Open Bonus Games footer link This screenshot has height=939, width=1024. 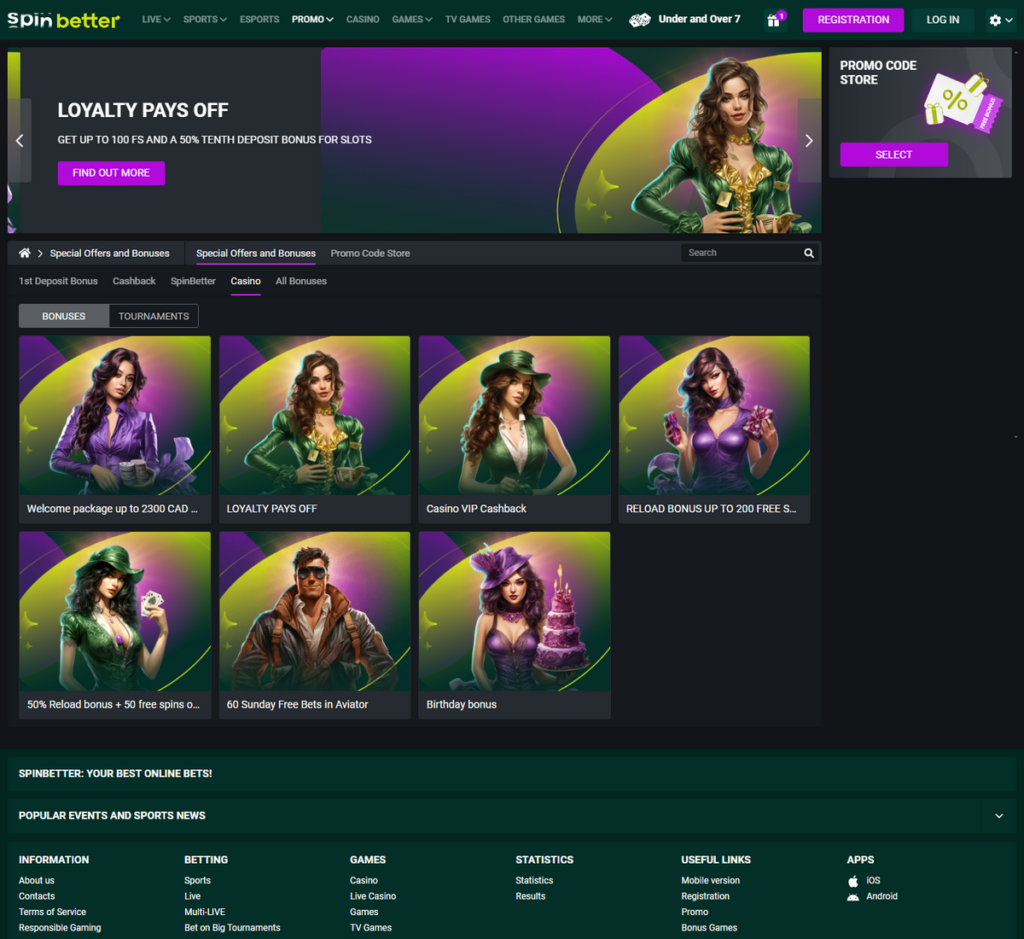pyautogui.click(x=709, y=928)
